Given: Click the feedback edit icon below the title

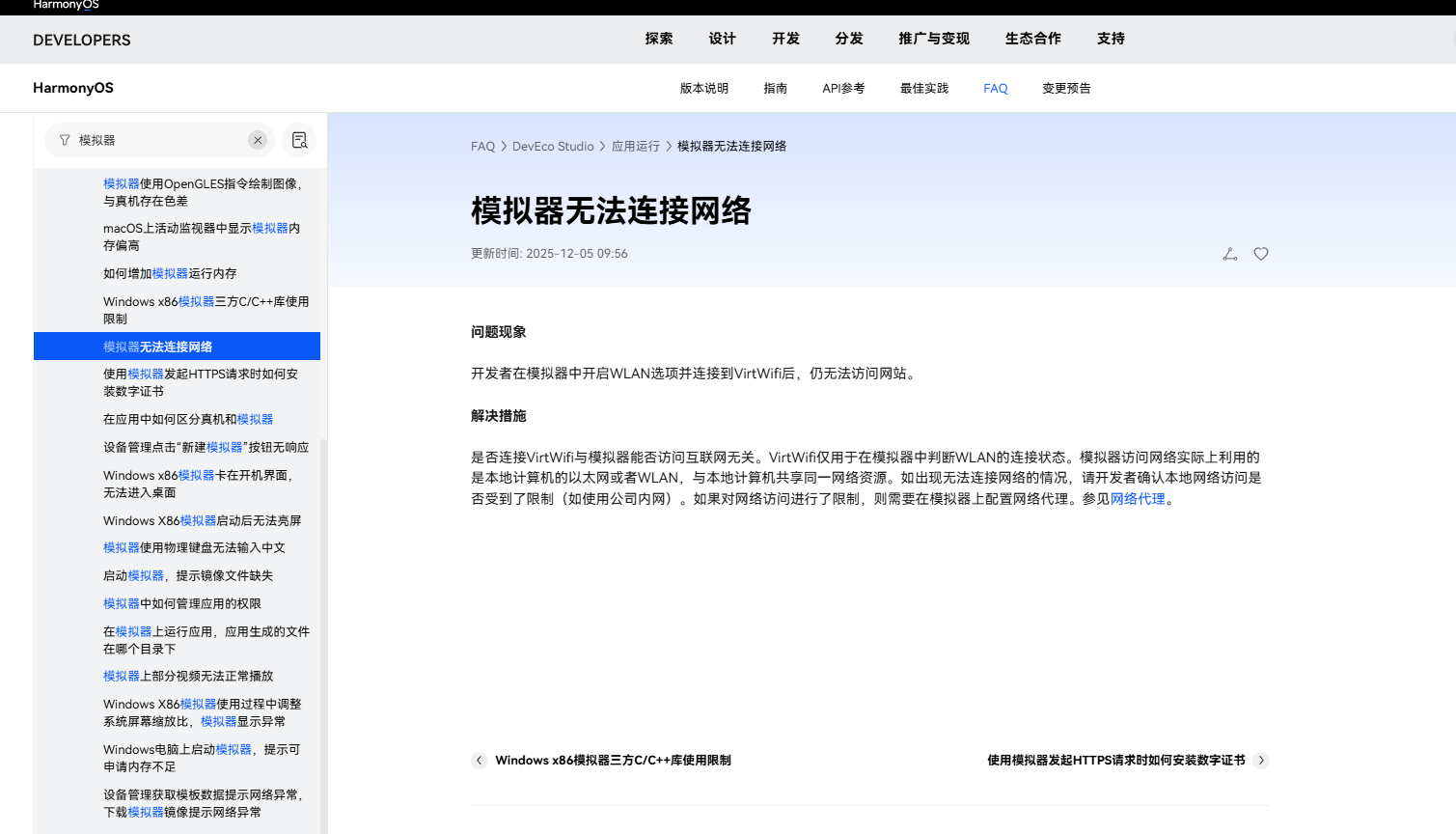Looking at the screenshot, I should click(1230, 254).
